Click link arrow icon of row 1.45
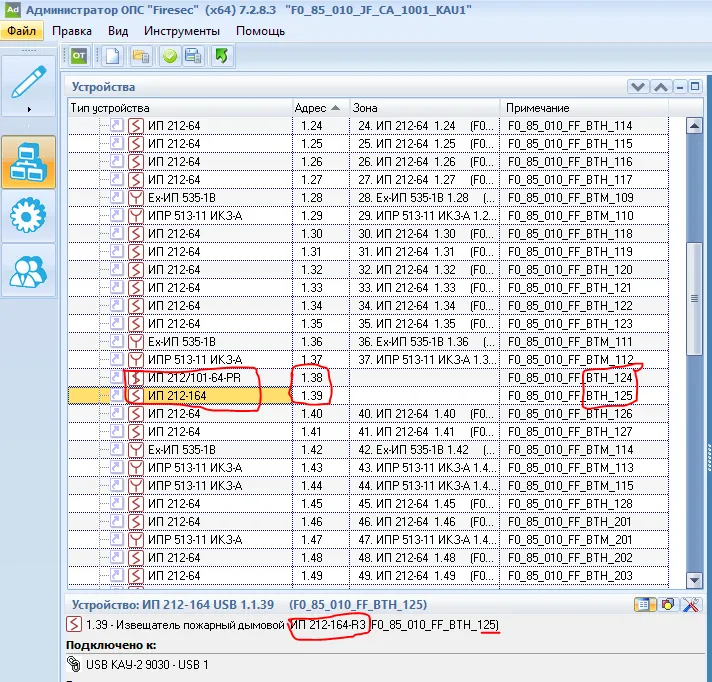 (x=117, y=503)
